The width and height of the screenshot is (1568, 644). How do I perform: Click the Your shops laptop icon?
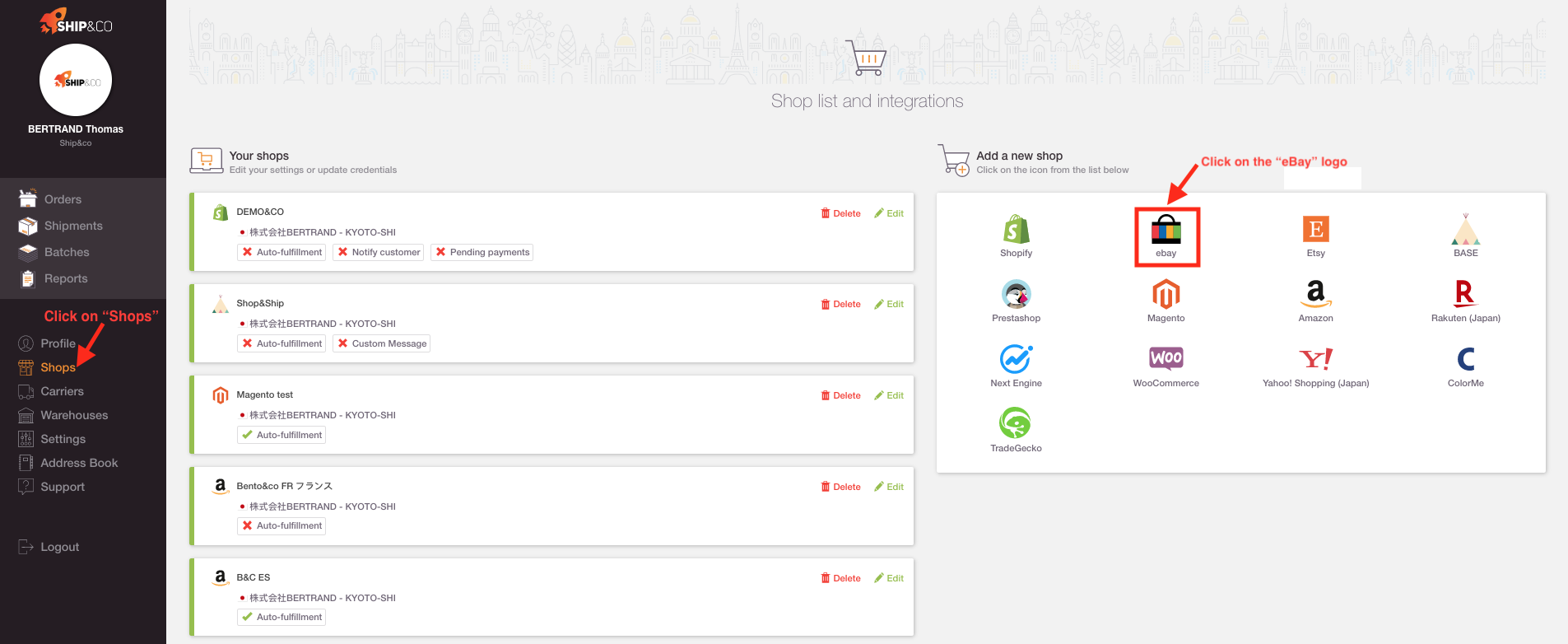point(206,161)
